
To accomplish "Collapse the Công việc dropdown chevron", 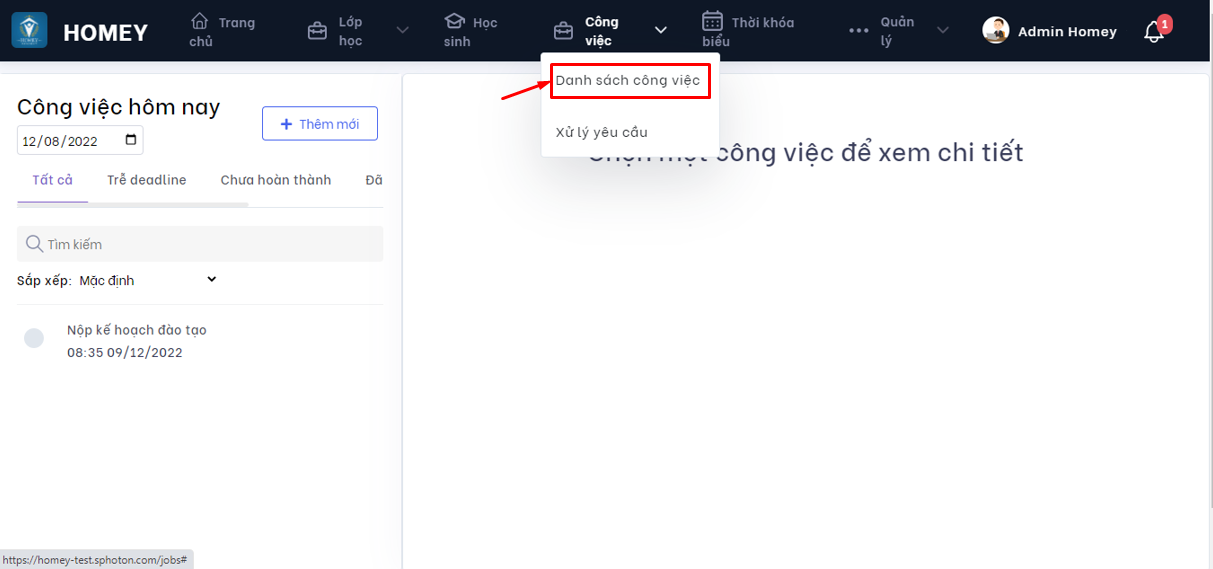I will click(x=660, y=31).
